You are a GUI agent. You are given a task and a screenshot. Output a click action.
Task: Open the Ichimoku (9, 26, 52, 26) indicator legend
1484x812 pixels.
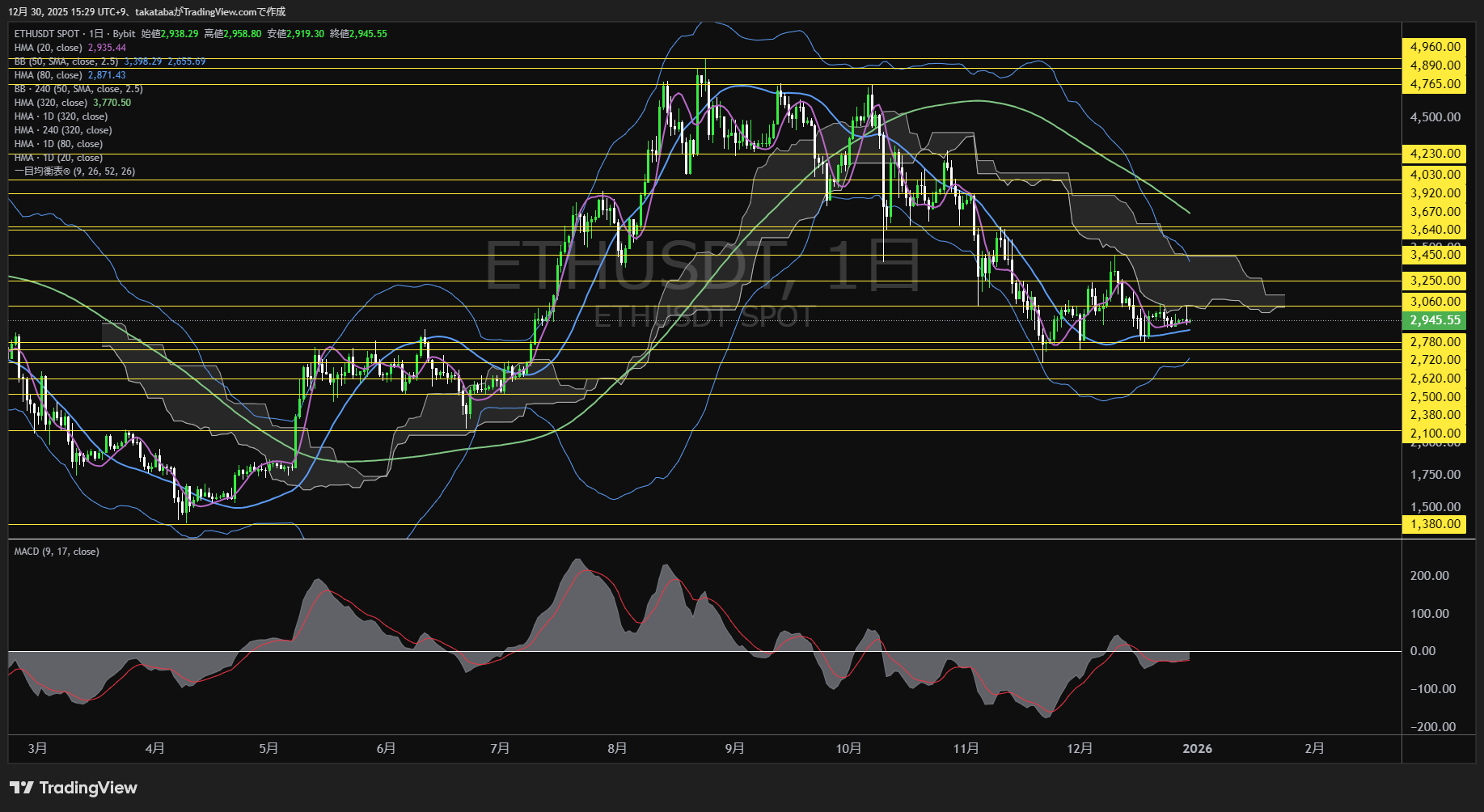[74, 171]
